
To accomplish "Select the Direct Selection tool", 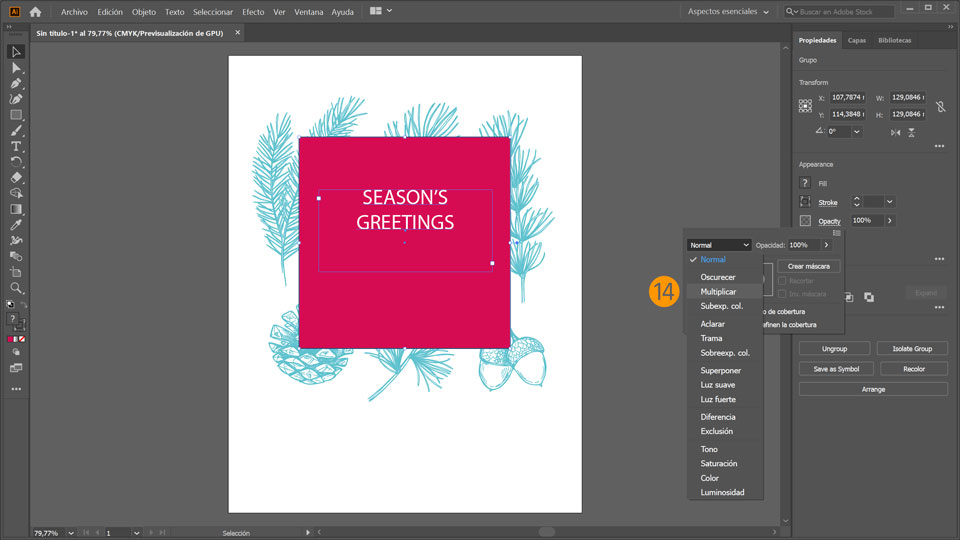I will [16, 68].
